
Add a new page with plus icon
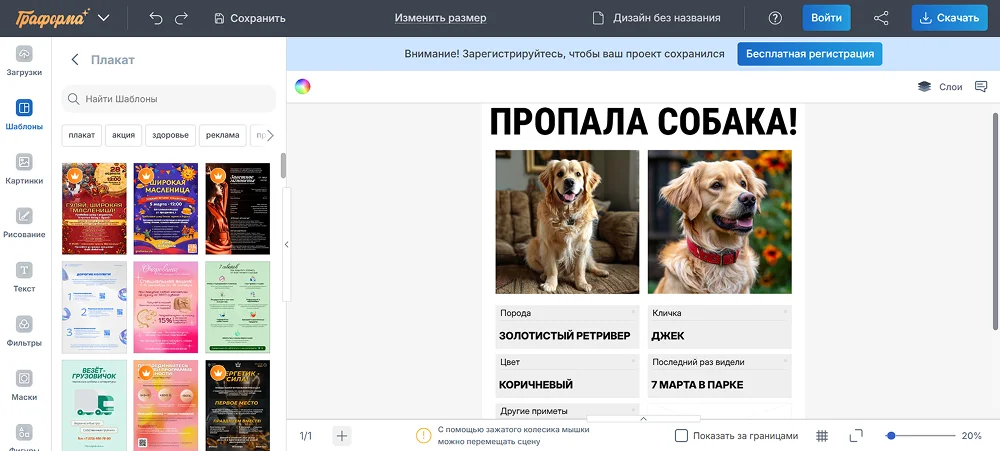coord(342,436)
